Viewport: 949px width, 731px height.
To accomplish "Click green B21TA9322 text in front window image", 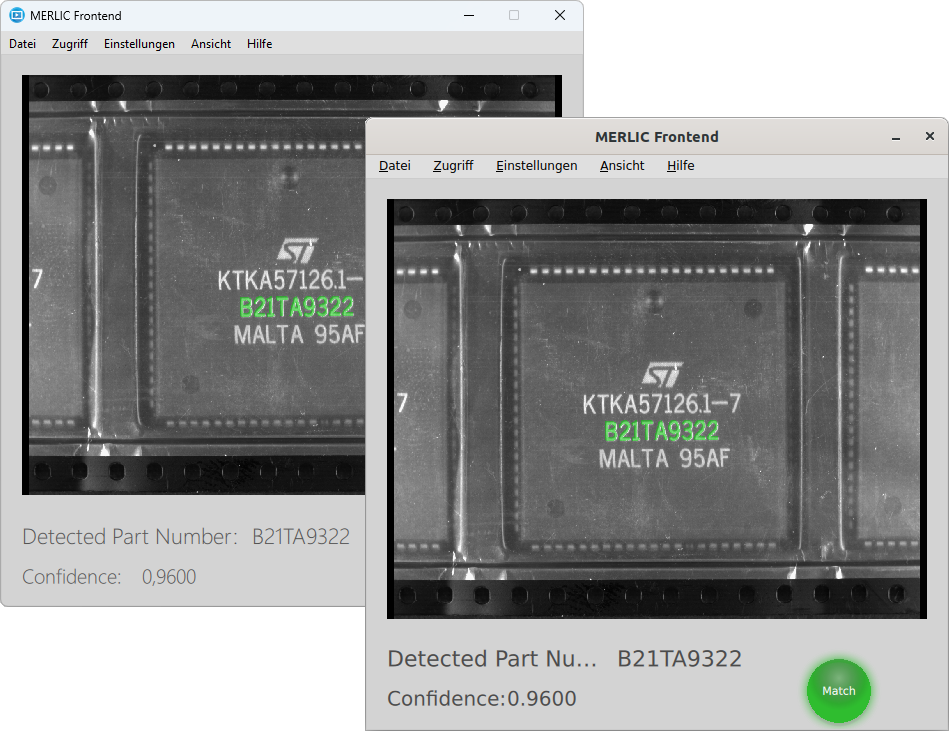I will click(661, 432).
